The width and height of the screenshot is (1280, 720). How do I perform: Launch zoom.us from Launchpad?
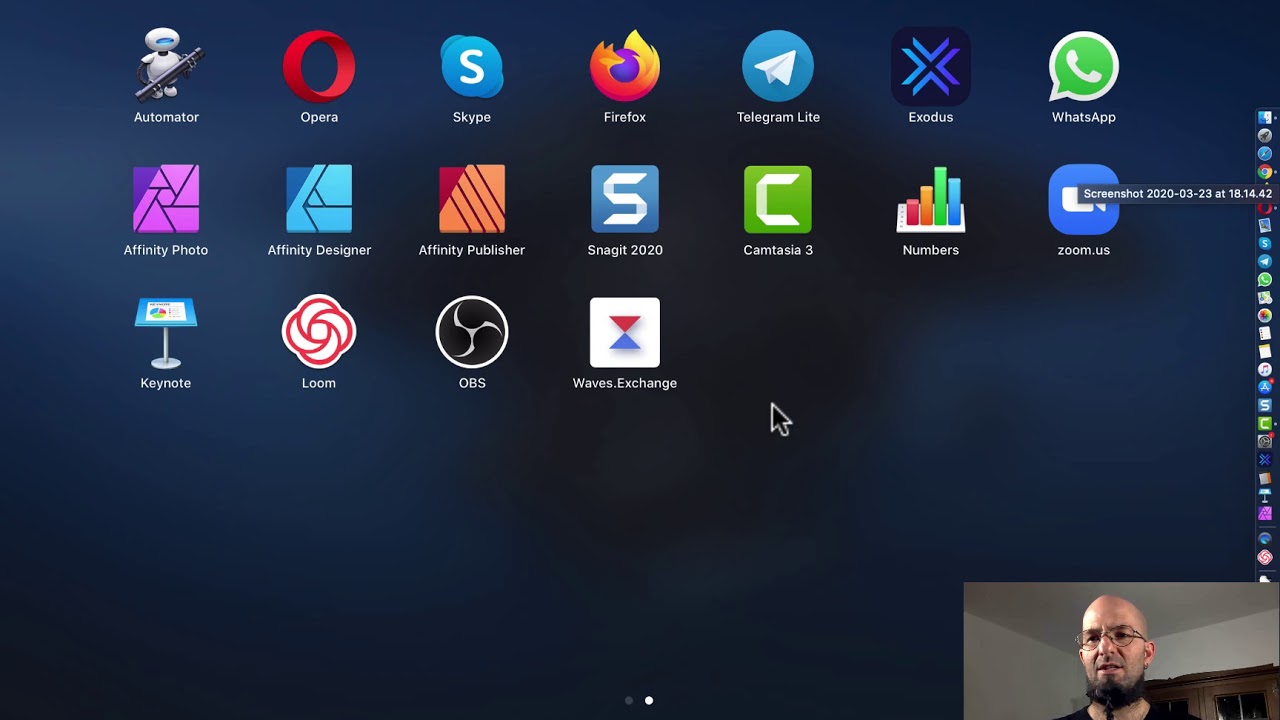pos(1084,199)
